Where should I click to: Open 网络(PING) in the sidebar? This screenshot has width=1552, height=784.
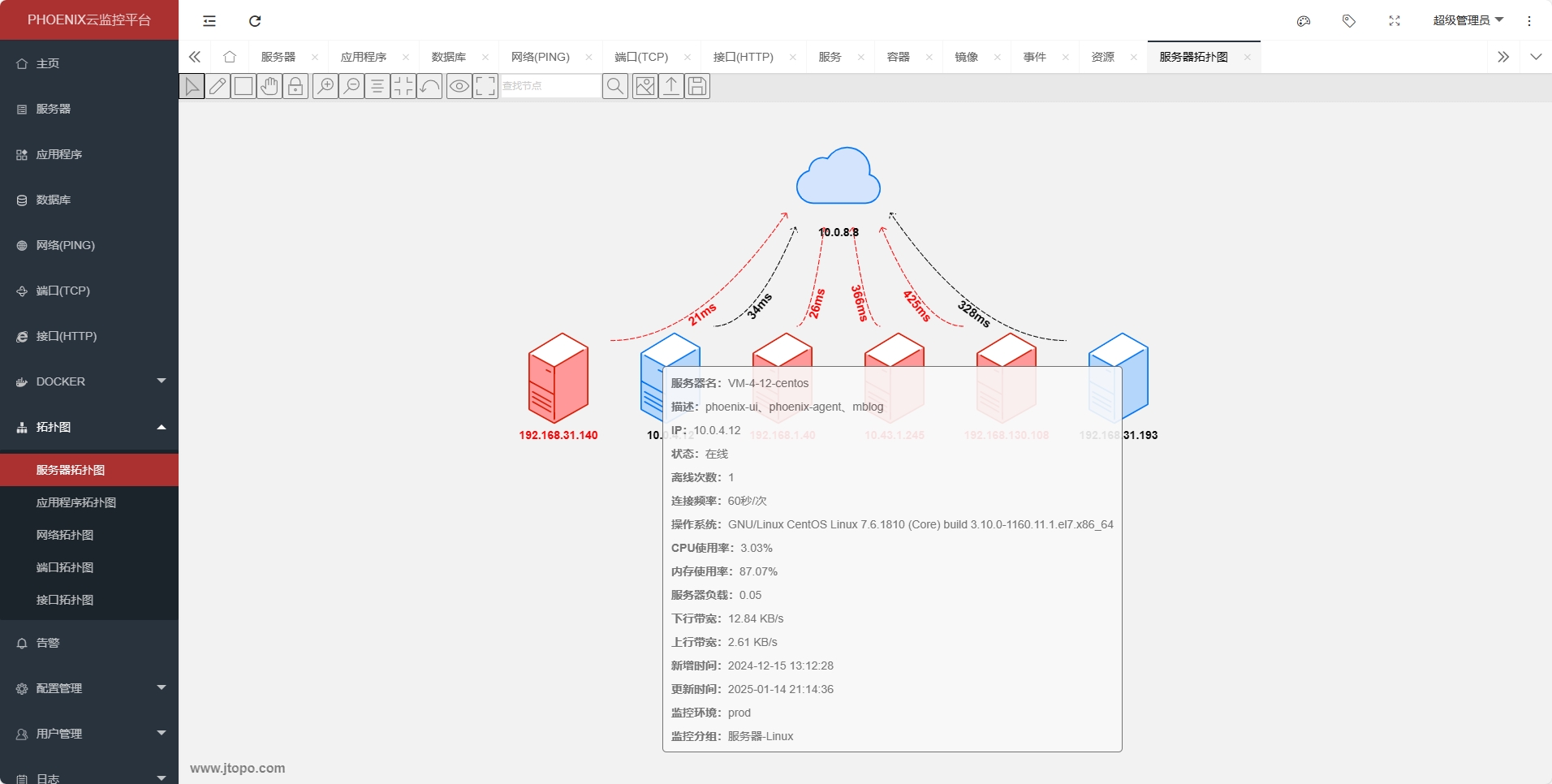pyautogui.click(x=89, y=245)
